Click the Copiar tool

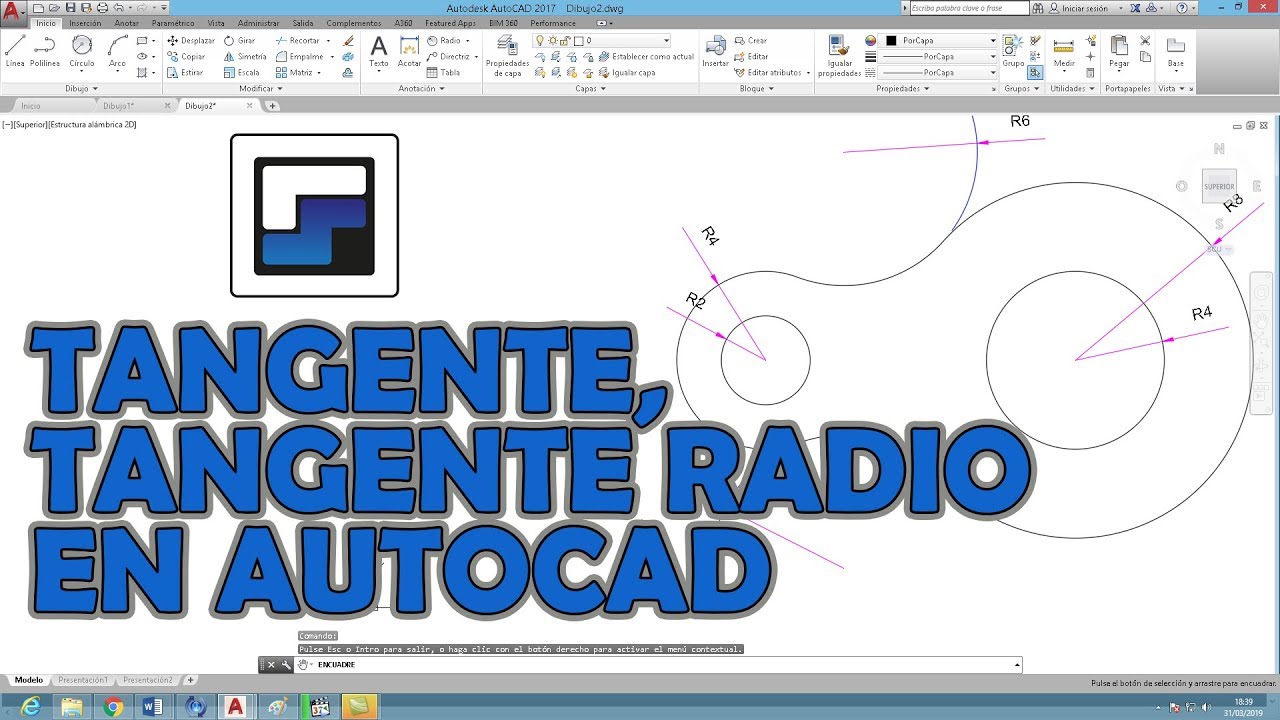[186, 57]
